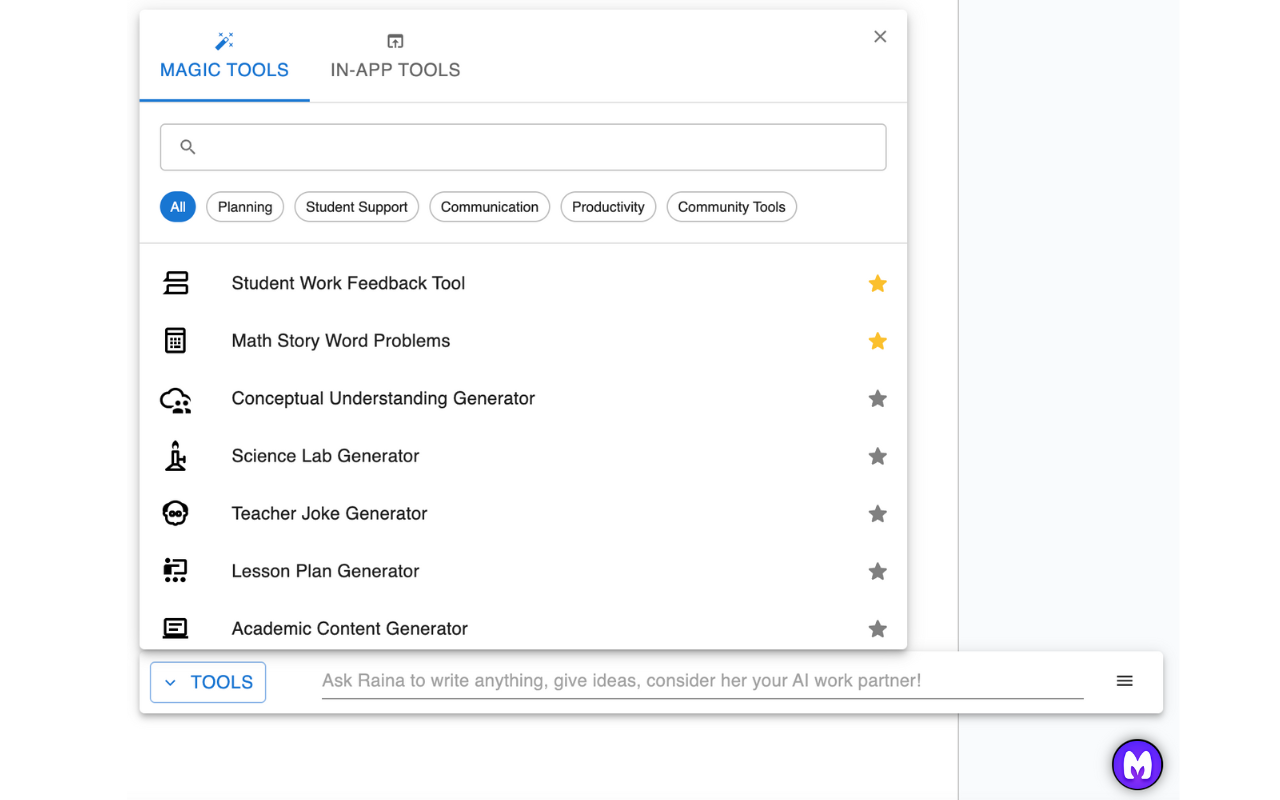Click the purple M floating button
The image size is (1280, 800).
pyautogui.click(x=1137, y=765)
